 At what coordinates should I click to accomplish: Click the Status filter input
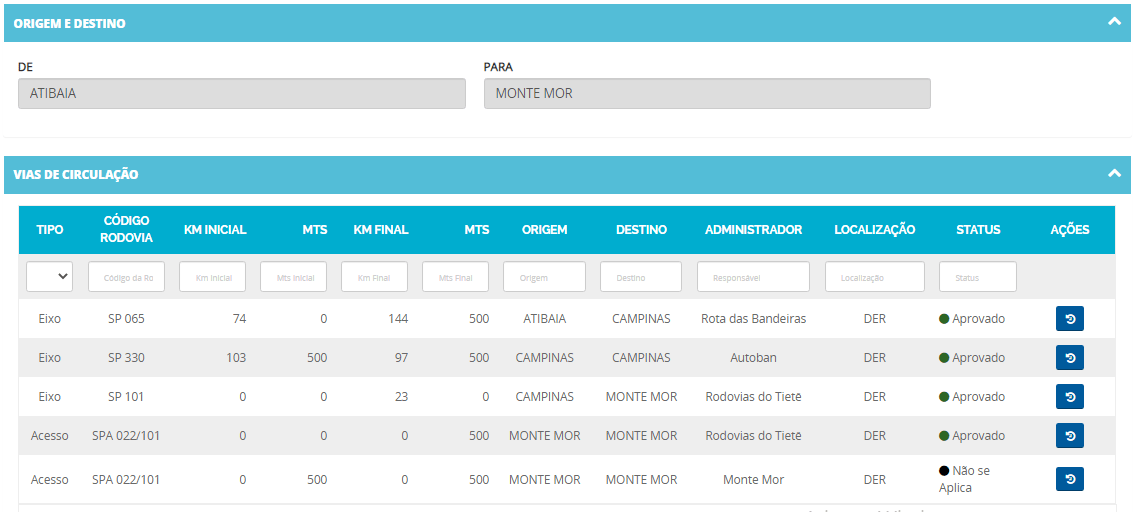pos(977,277)
